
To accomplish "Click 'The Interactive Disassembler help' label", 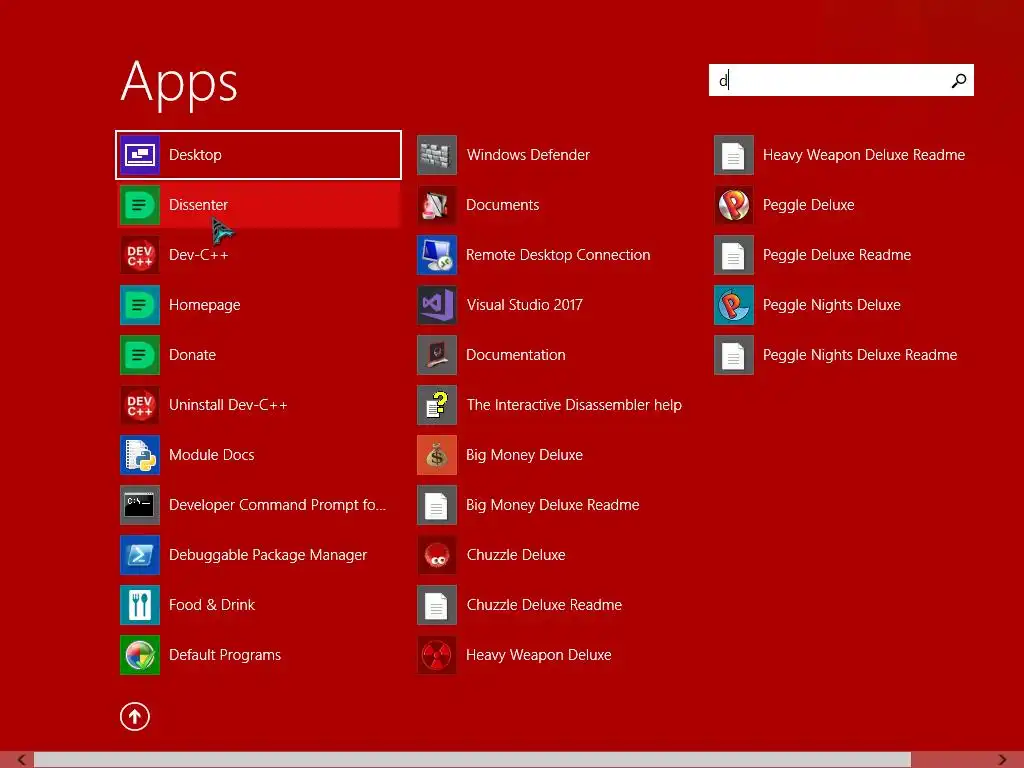I will coord(574,405).
